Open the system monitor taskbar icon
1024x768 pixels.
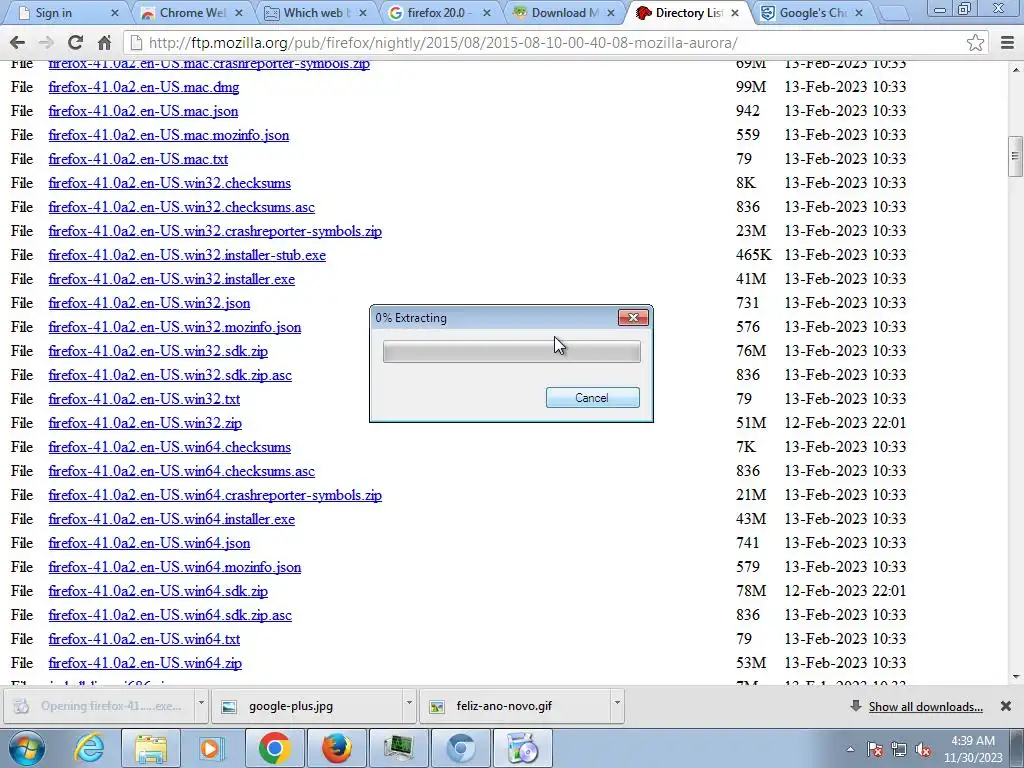coord(399,748)
